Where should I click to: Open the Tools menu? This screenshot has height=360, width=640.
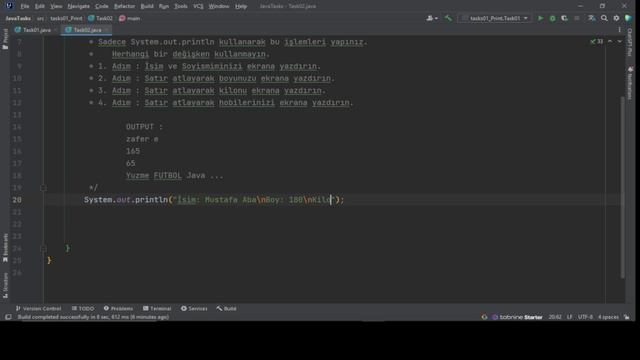(180, 6)
